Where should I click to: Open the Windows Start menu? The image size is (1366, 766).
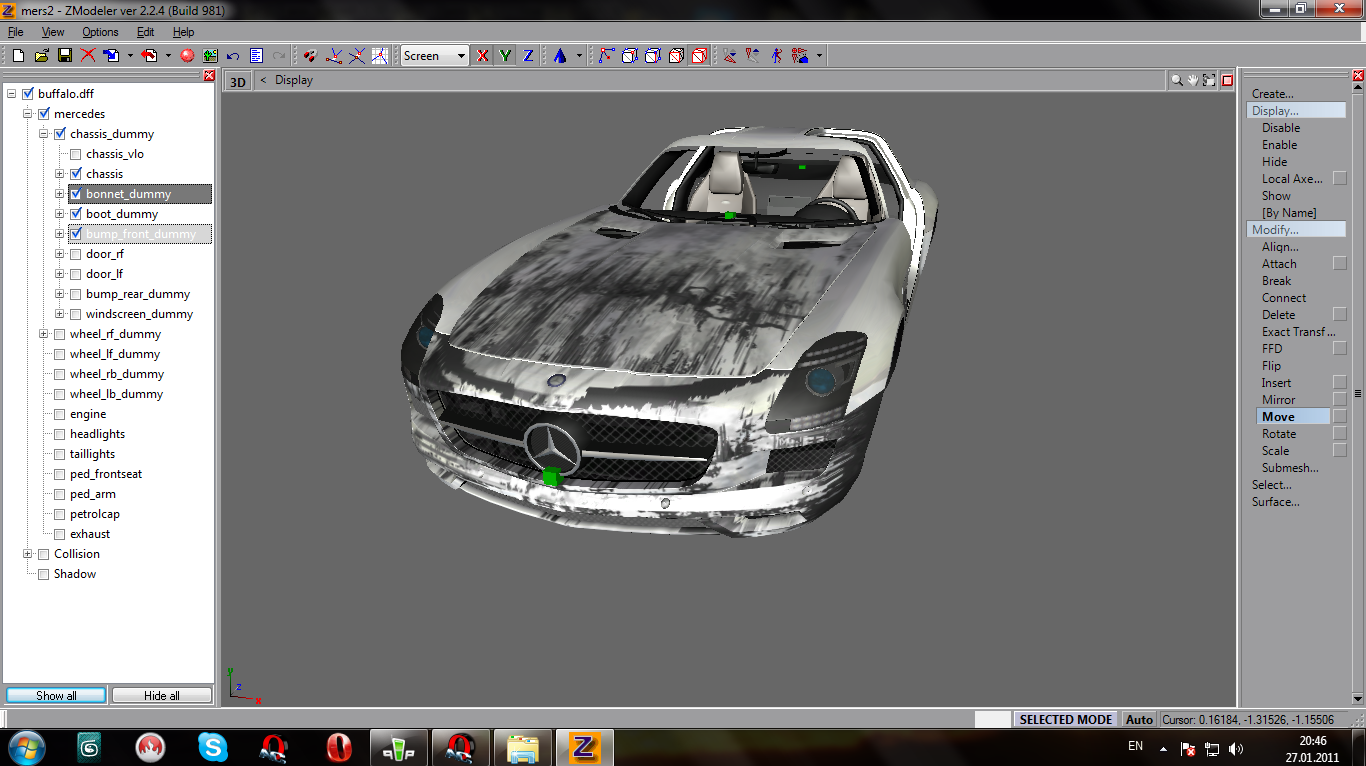pyautogui.click(x=25, y=747)
